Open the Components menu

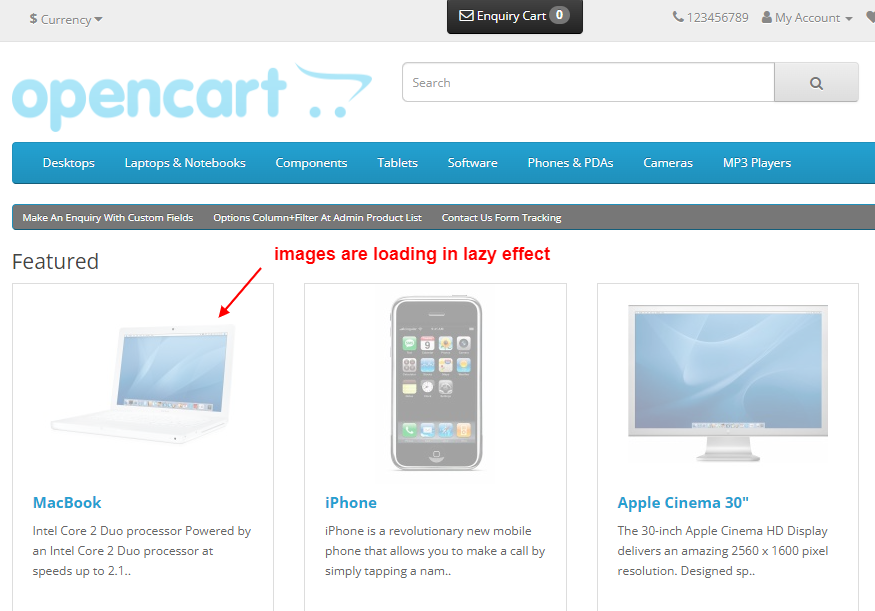(311, 163)
